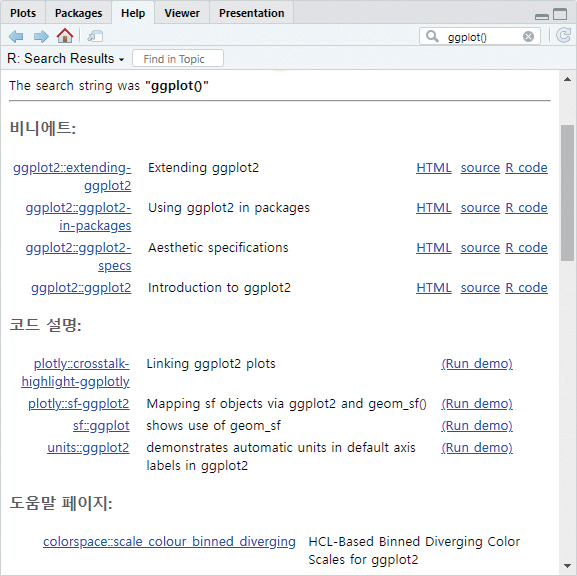The height and width of the screenshot is (576, 577).
Task: Open sf::ggplot demo link
Action: tap(101, 426)
